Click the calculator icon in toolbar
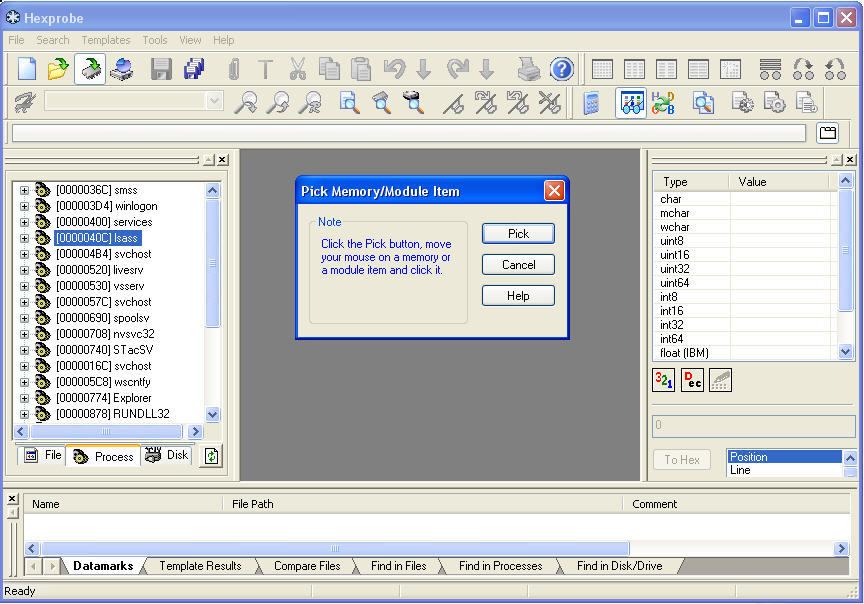Viewport: 864px width, 604px height. [591, 103]
